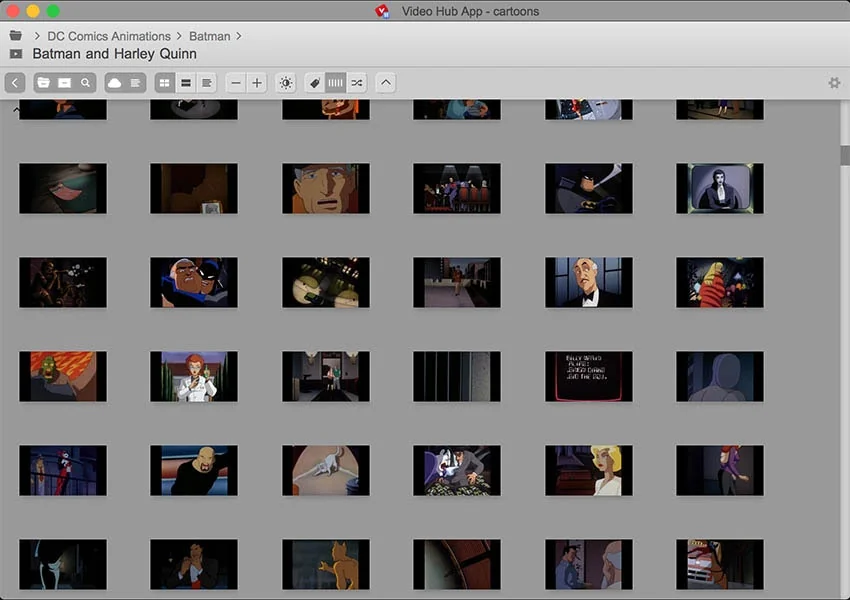Switch to the detailed list view icon
The image size is (850, 600).
tap(208, 83)
